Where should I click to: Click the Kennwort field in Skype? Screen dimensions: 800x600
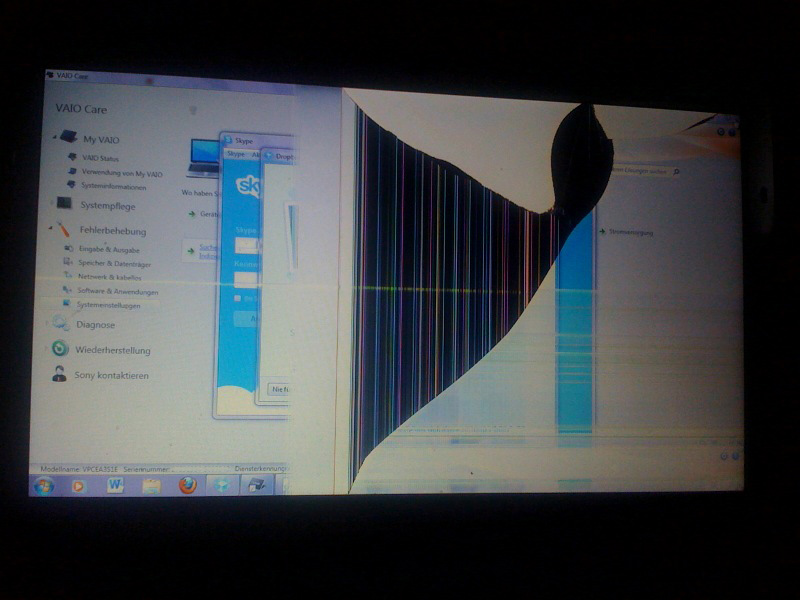coord(246,280)
